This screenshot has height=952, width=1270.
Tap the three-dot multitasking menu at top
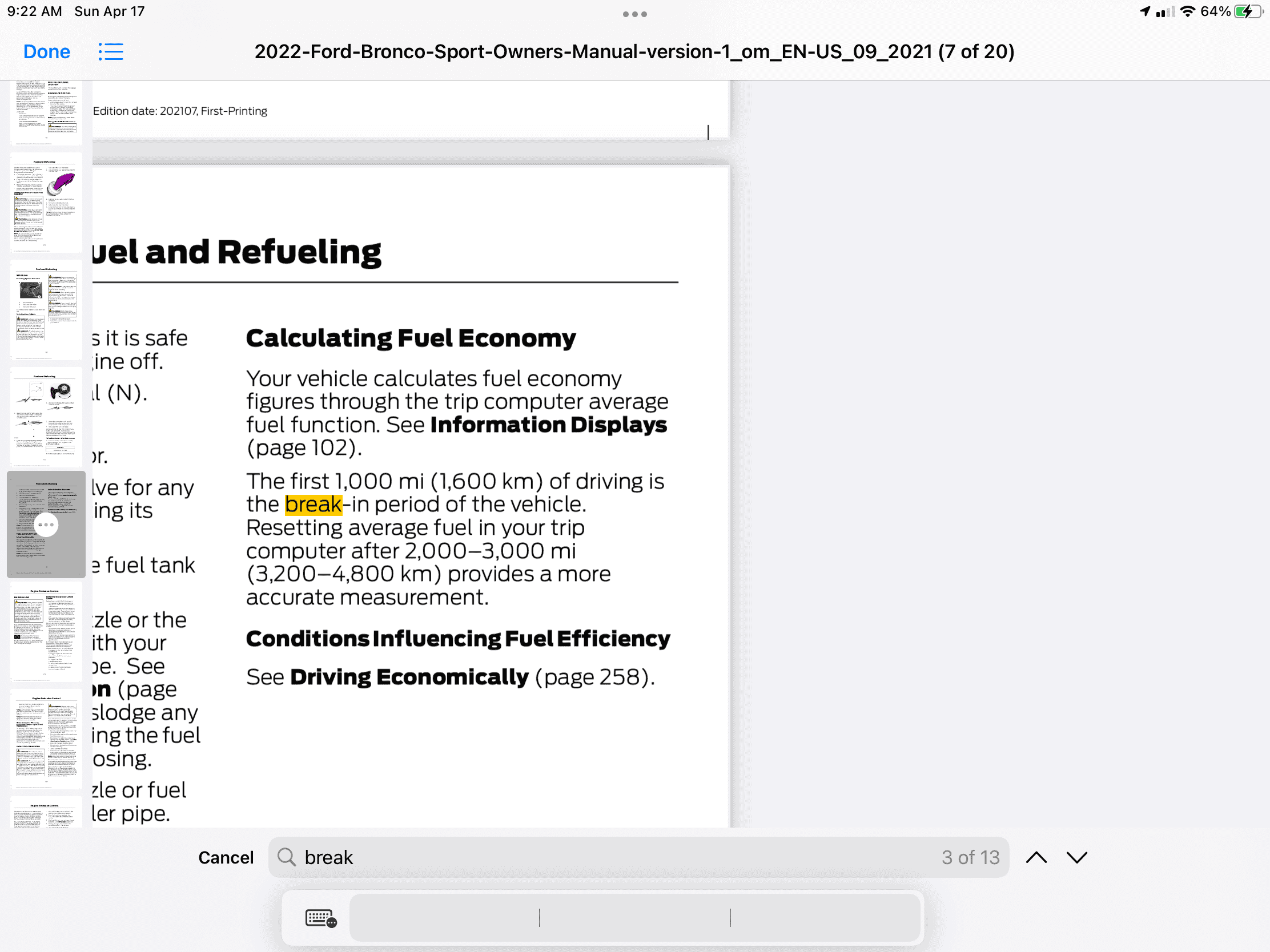(x=634, y=14)
